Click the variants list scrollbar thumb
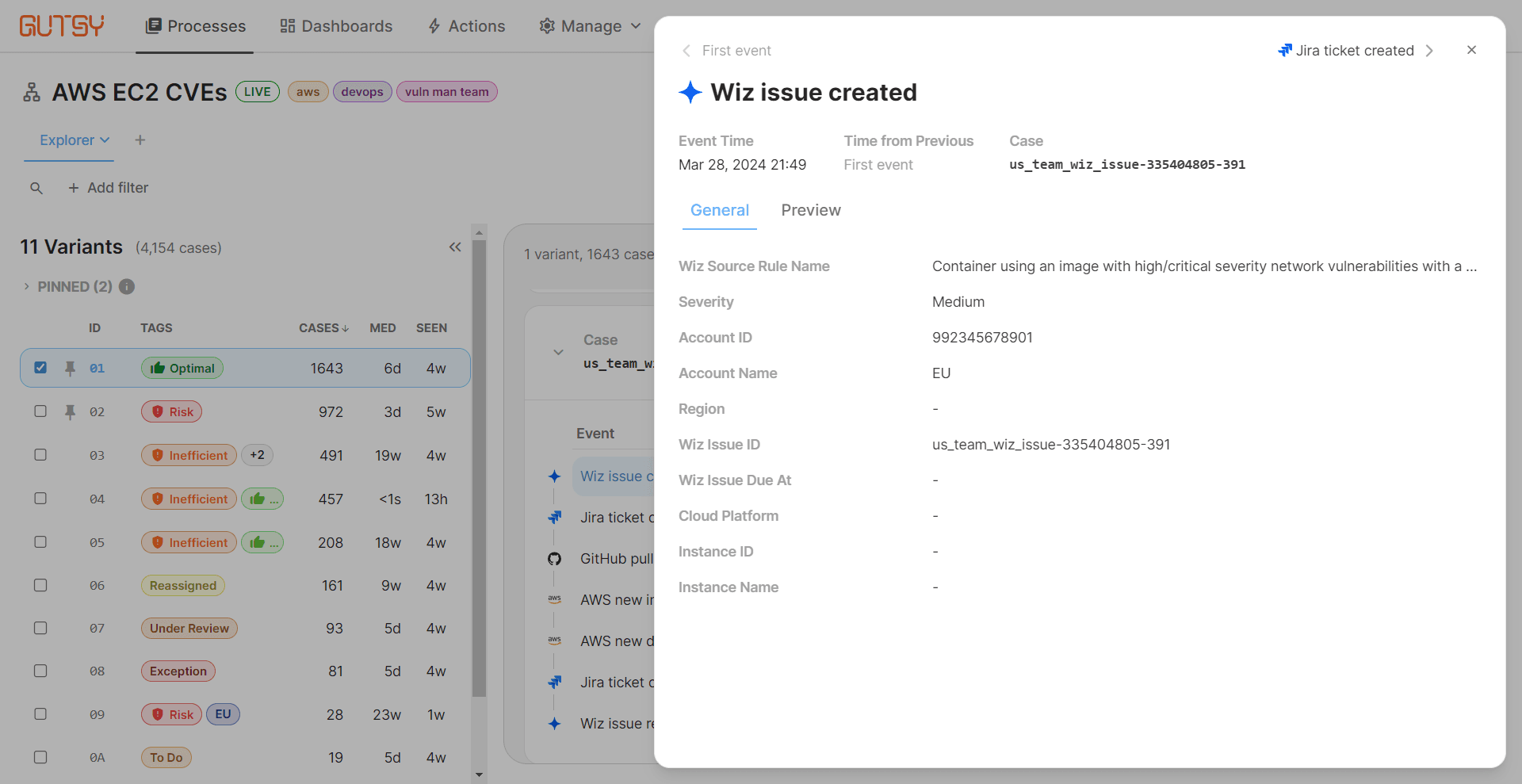 479,468
